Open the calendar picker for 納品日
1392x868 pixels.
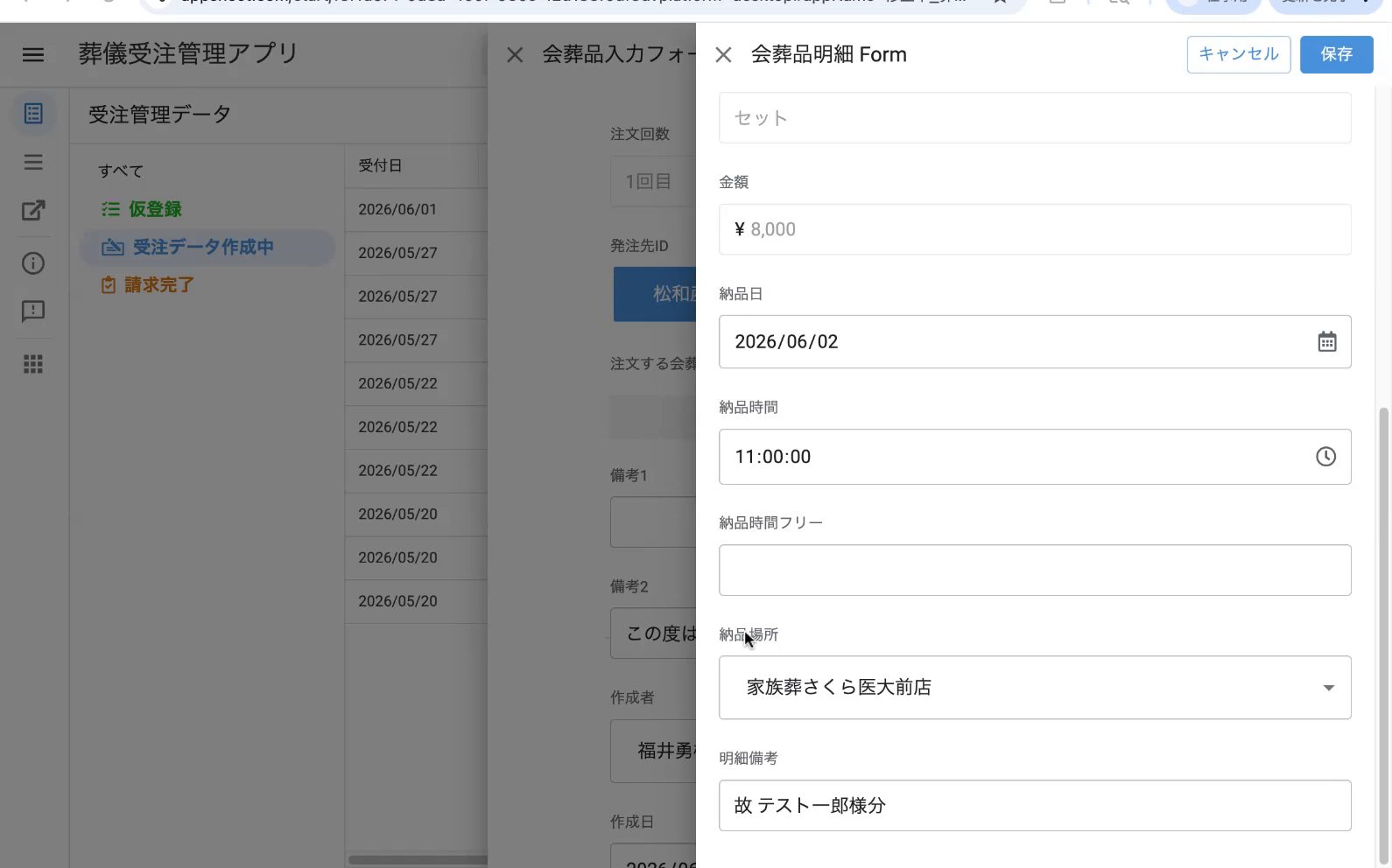1327,341
